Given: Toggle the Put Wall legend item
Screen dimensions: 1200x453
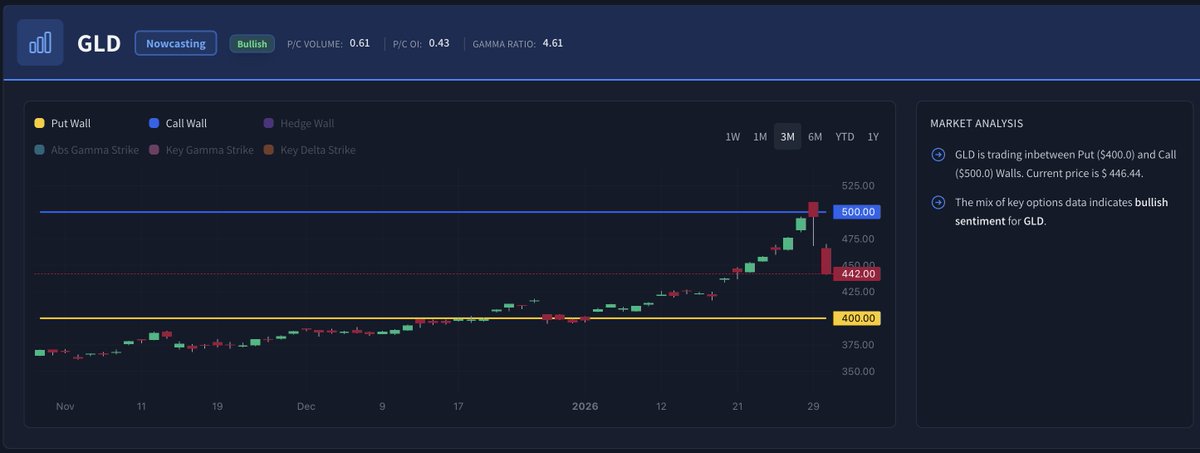Looking at the screenshot, I should 63,123.
